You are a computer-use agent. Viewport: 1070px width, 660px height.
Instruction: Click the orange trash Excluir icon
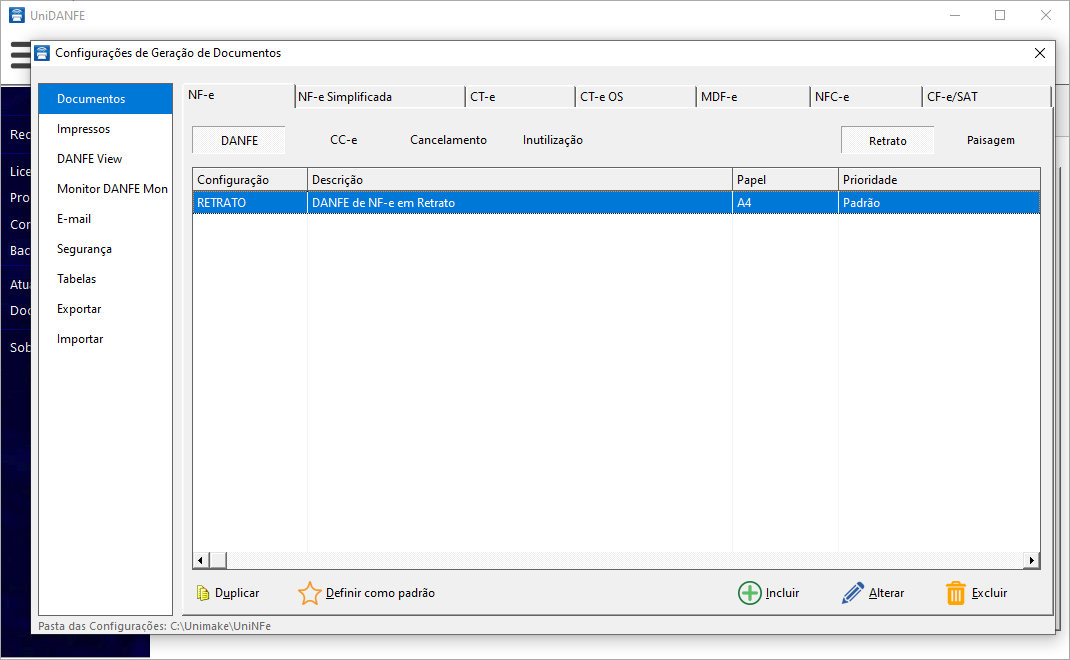click(x=956, y=593)
